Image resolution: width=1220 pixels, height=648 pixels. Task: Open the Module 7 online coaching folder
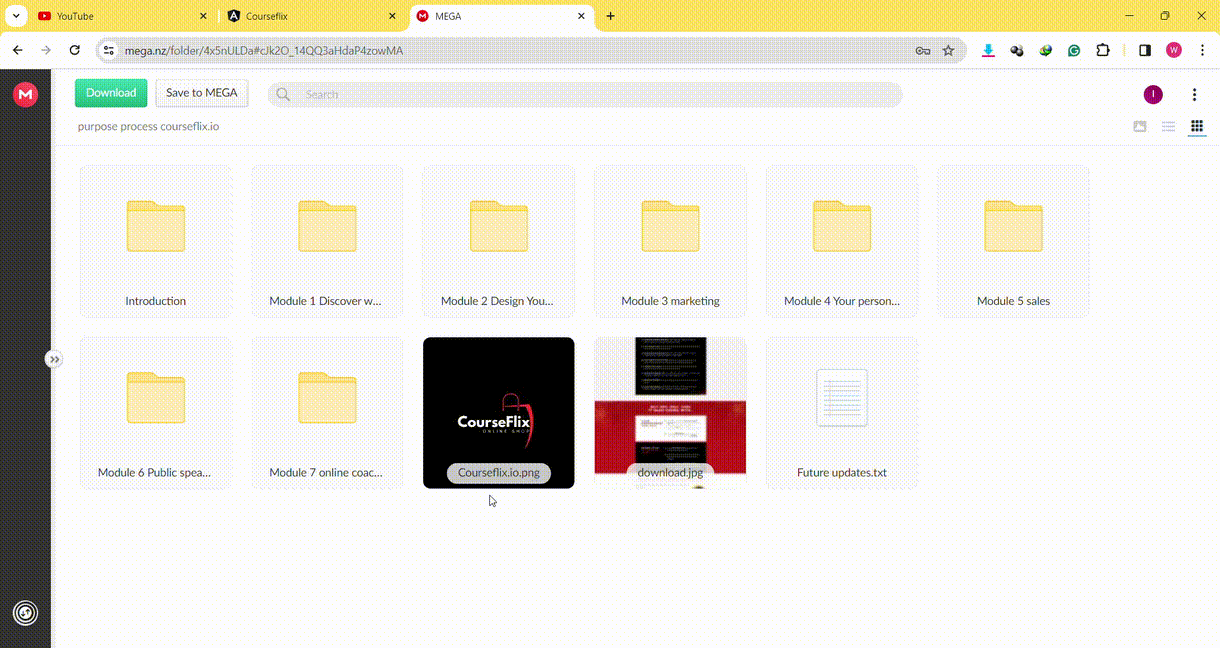pyautogui.click(x=327, y=413)
